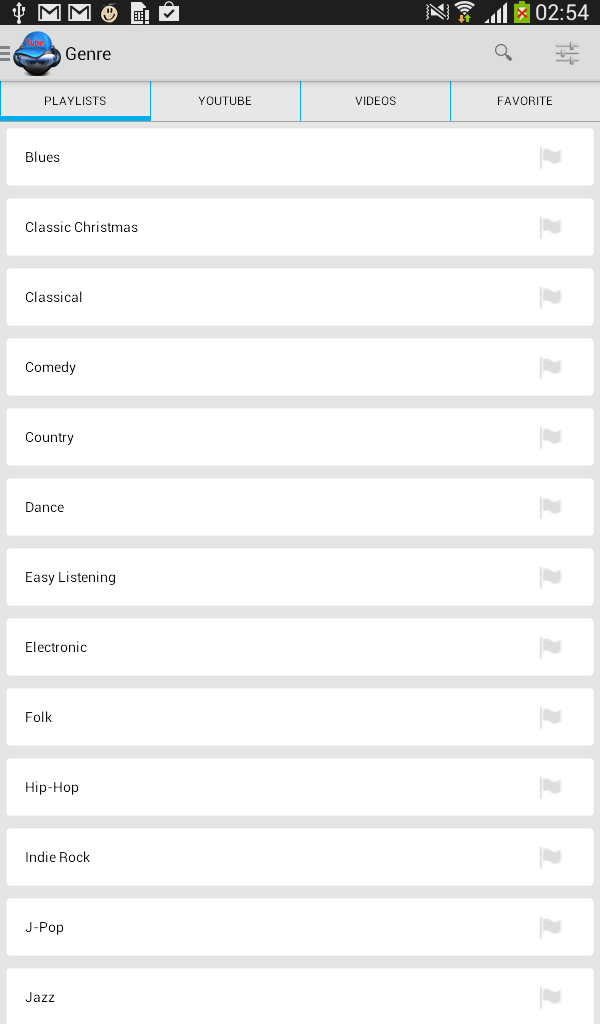The width and height of the screenshot is (600, 1024).
Task: Flag the Comedy genre
Action: click(550, 368)
